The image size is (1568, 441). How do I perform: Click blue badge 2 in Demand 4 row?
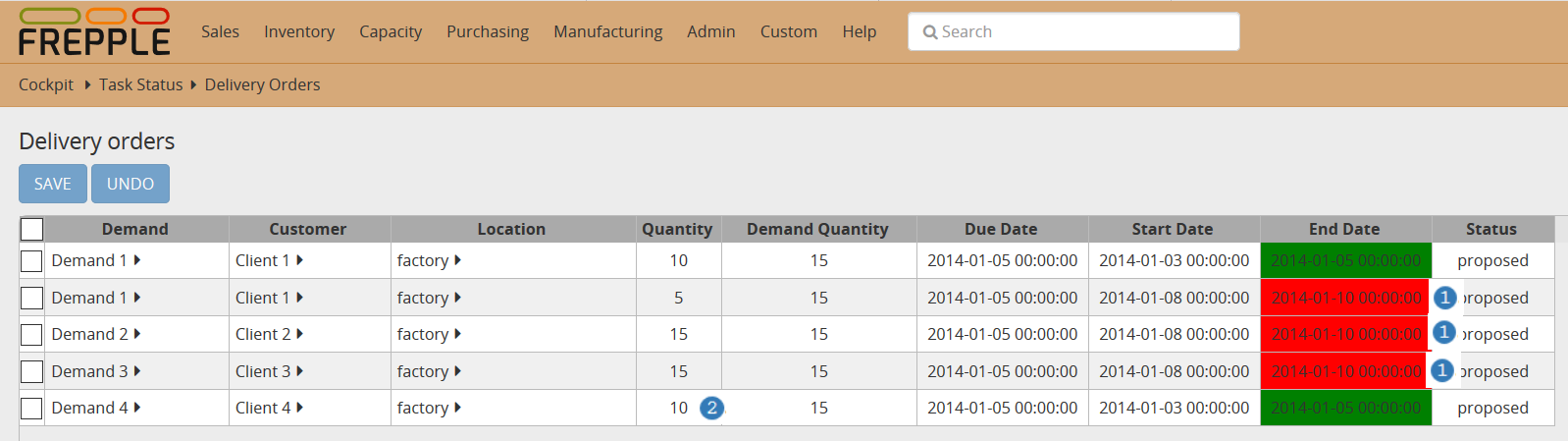click(711, 408)
